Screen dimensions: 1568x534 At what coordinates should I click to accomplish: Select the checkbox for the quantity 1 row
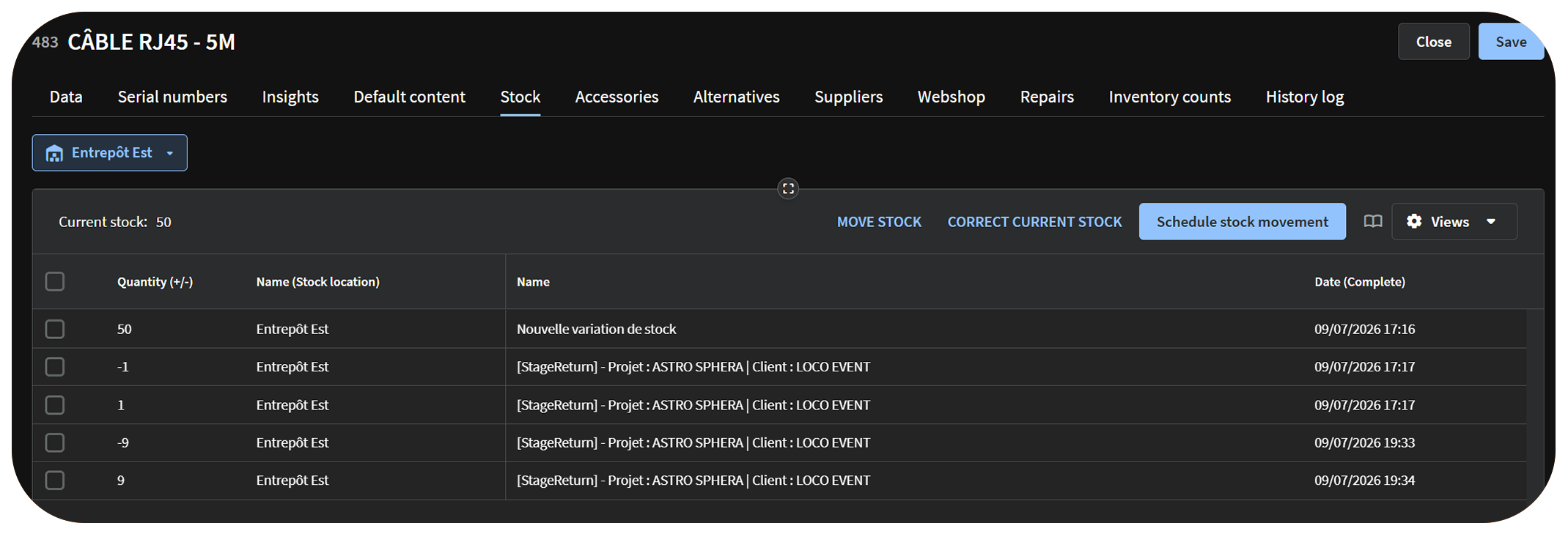coord(55,404)
